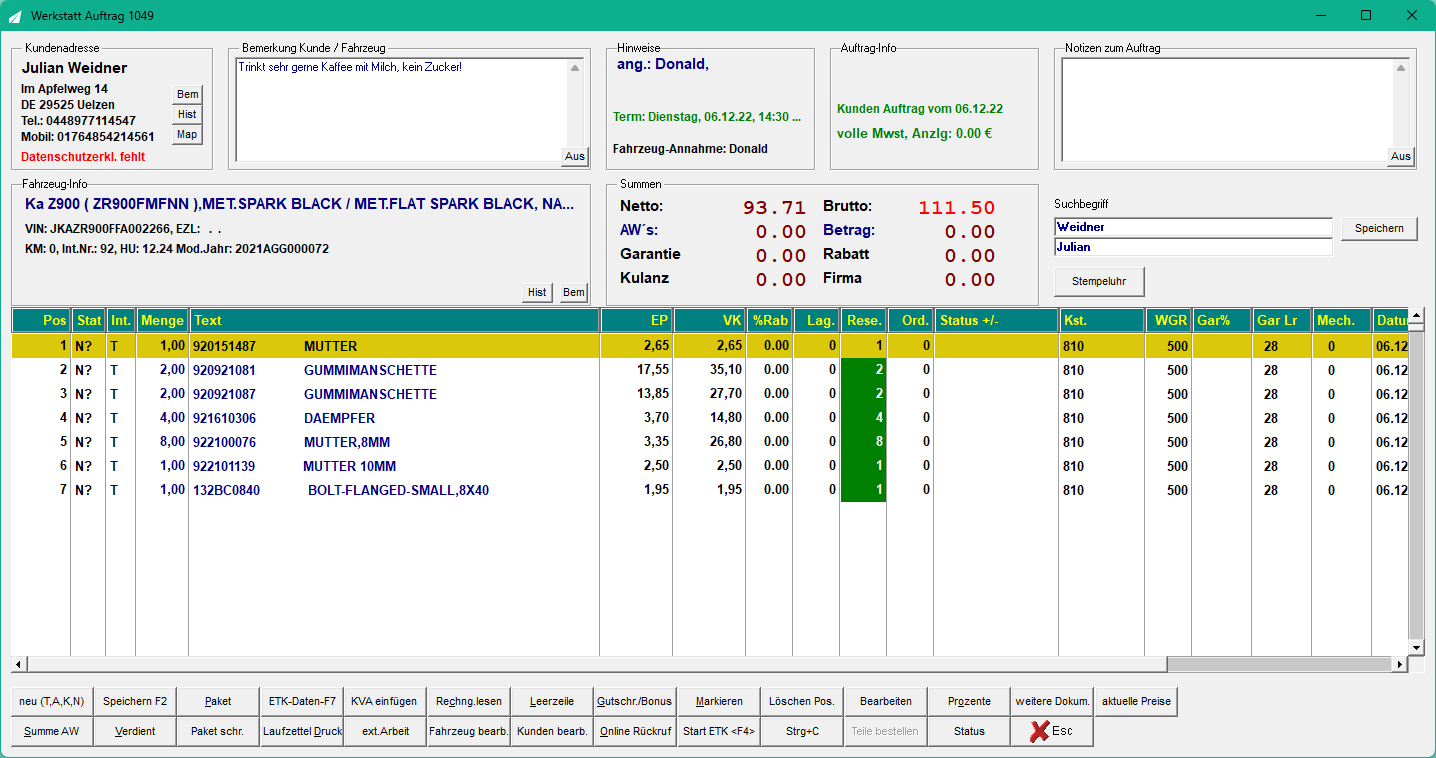Click the red Datenschutzerkl. fehlt warning
The height and width of the screenshot is (758, 1436).
point(83,157)
